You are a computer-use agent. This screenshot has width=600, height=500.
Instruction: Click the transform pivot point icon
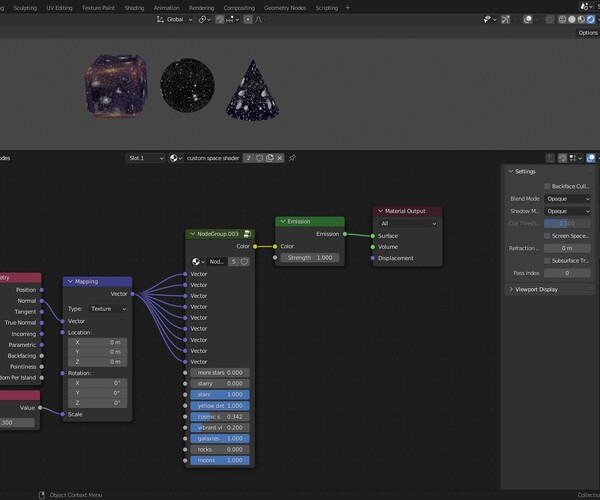[x=204, y=19]
